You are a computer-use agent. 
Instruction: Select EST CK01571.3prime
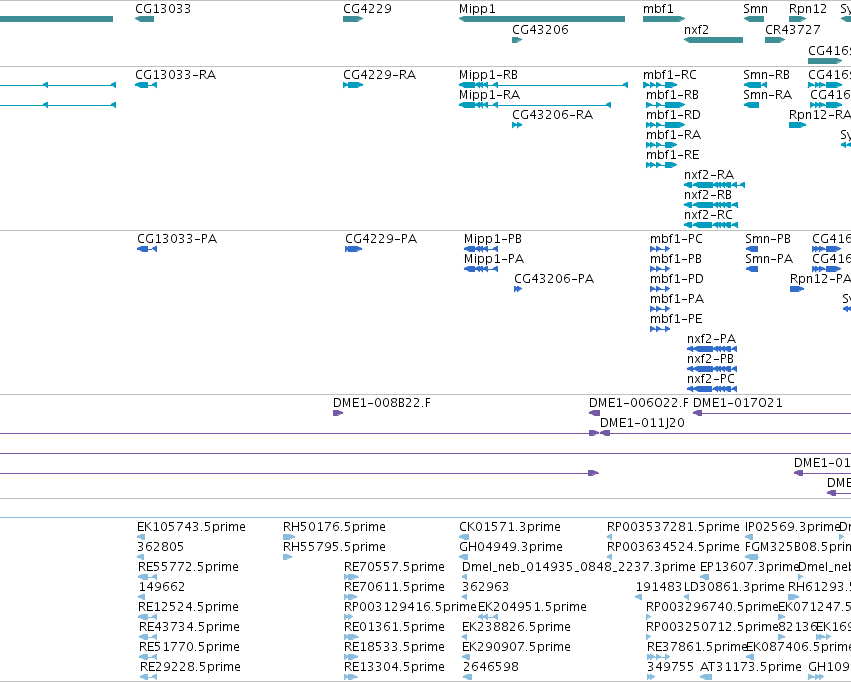pos(463,537)
